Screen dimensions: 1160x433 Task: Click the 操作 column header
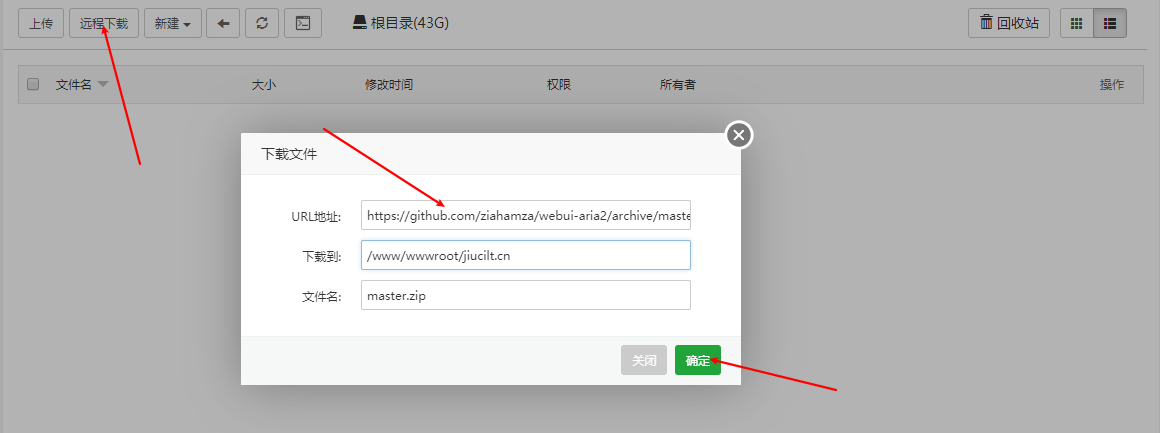click(1112, 84)
